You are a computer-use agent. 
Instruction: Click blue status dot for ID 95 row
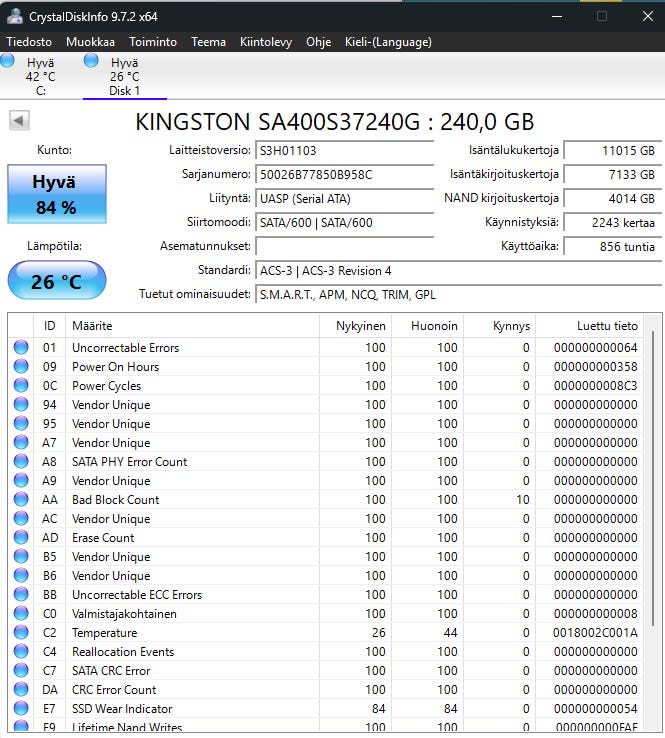[21, 423]
